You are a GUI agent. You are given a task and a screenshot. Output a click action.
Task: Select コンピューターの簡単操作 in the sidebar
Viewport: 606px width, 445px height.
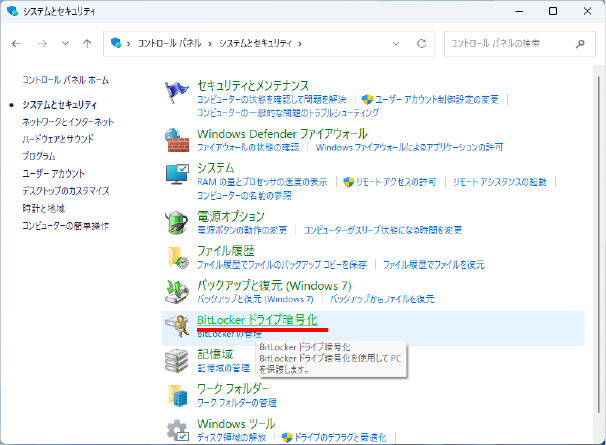(x=65, y=226)
